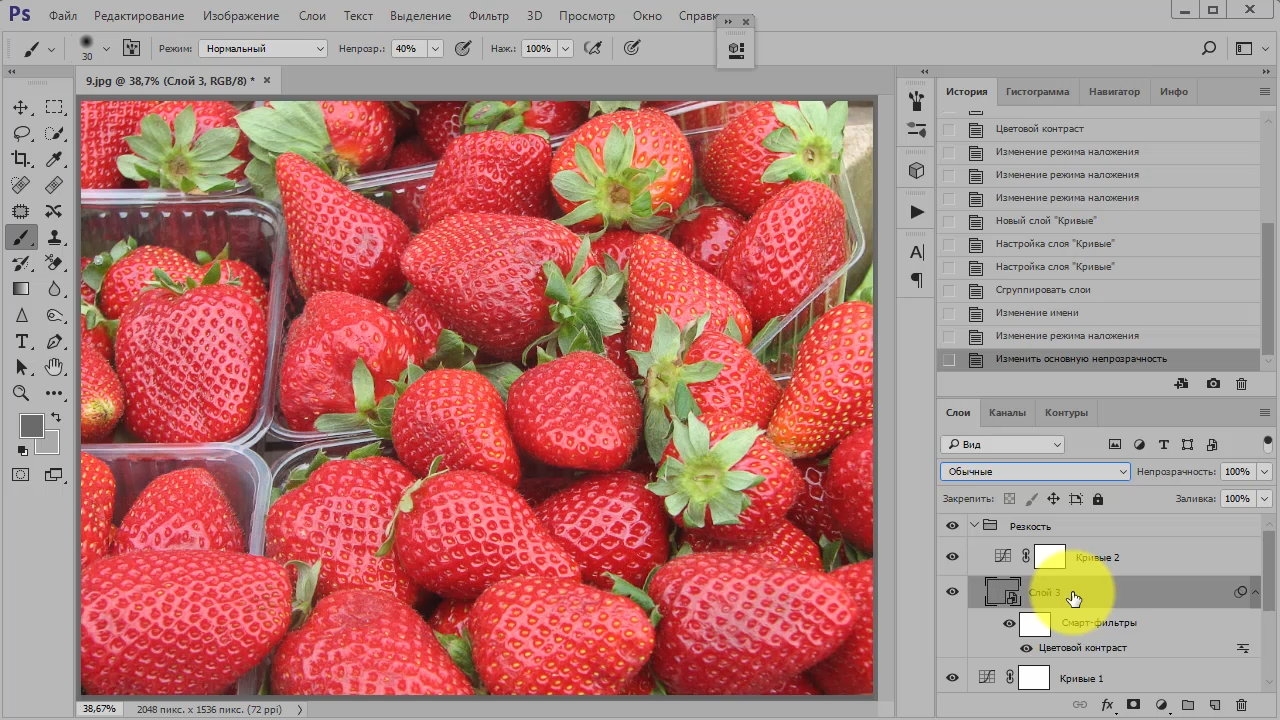The image size is (1280, 720).
Task: Add a layer style with fx icon
Action: 1107,705
